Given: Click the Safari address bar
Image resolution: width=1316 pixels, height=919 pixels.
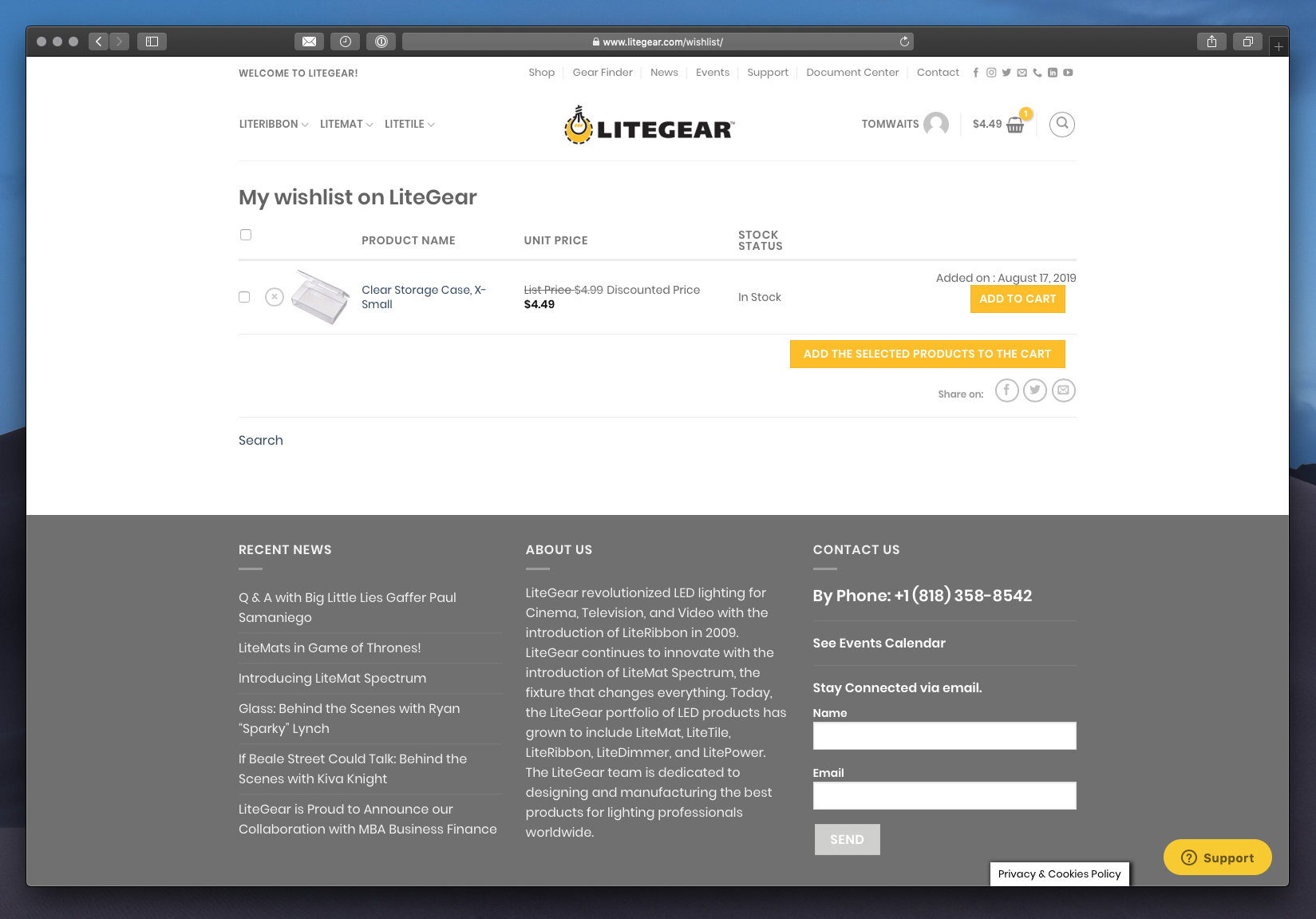Looking at the screenshot, I should pos(658,42).
